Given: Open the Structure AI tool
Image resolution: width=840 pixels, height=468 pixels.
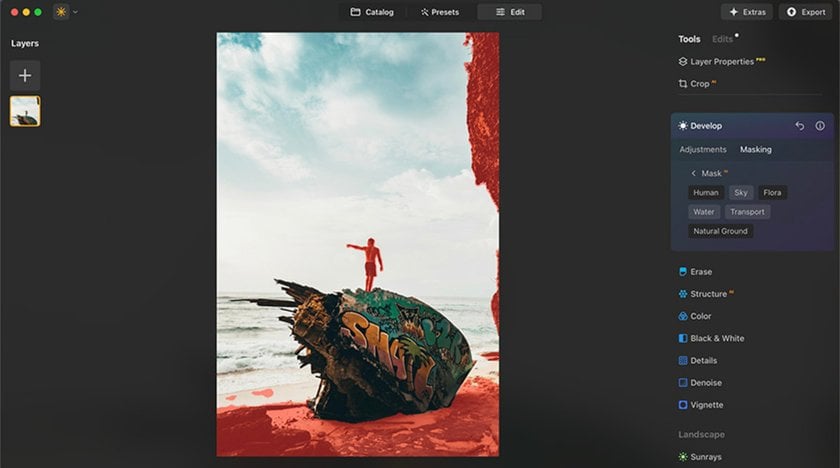Looking at the screenshot, I should click(708, 294).
